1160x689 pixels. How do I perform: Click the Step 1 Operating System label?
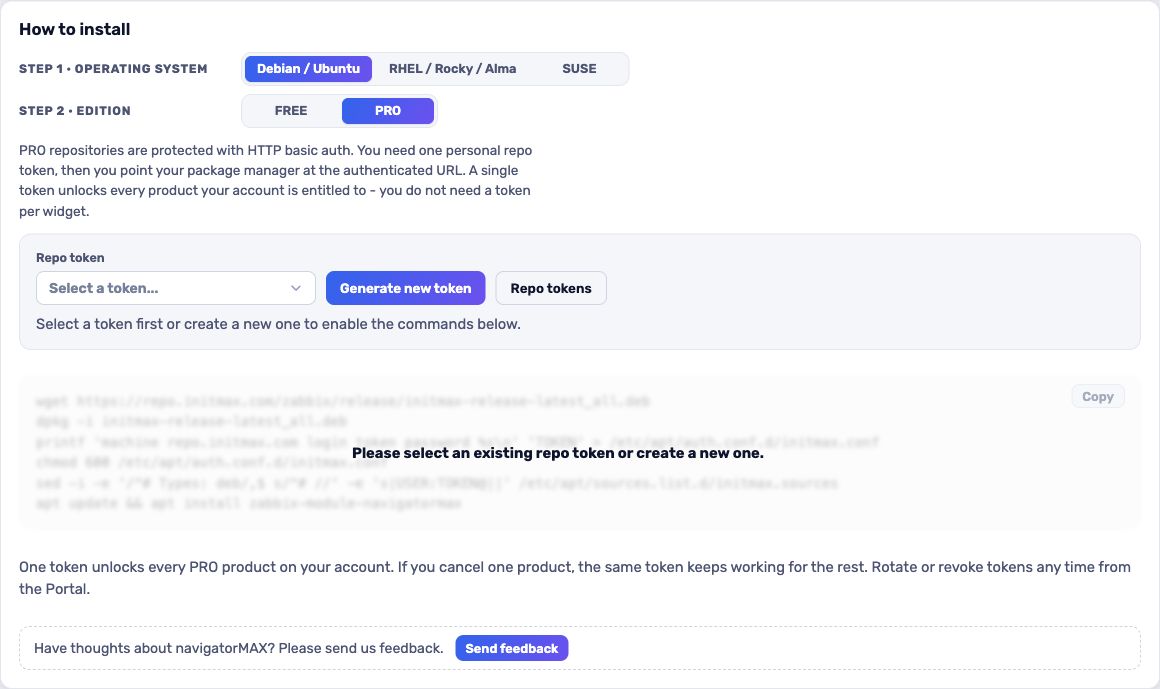[113, 69]
